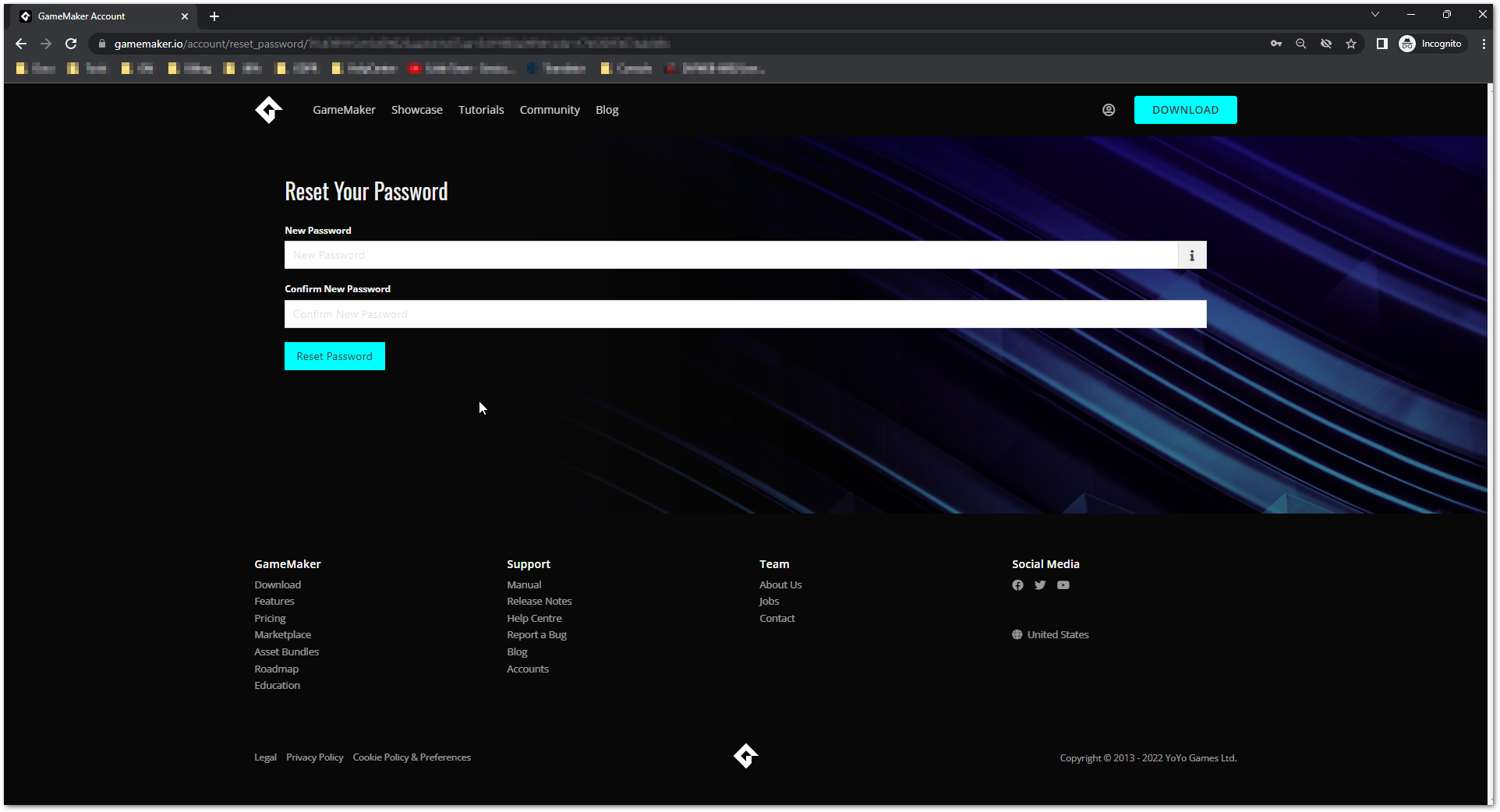Expand the tab search chevron
This screenshot has height=812, width=1500.
point(1374,15)
